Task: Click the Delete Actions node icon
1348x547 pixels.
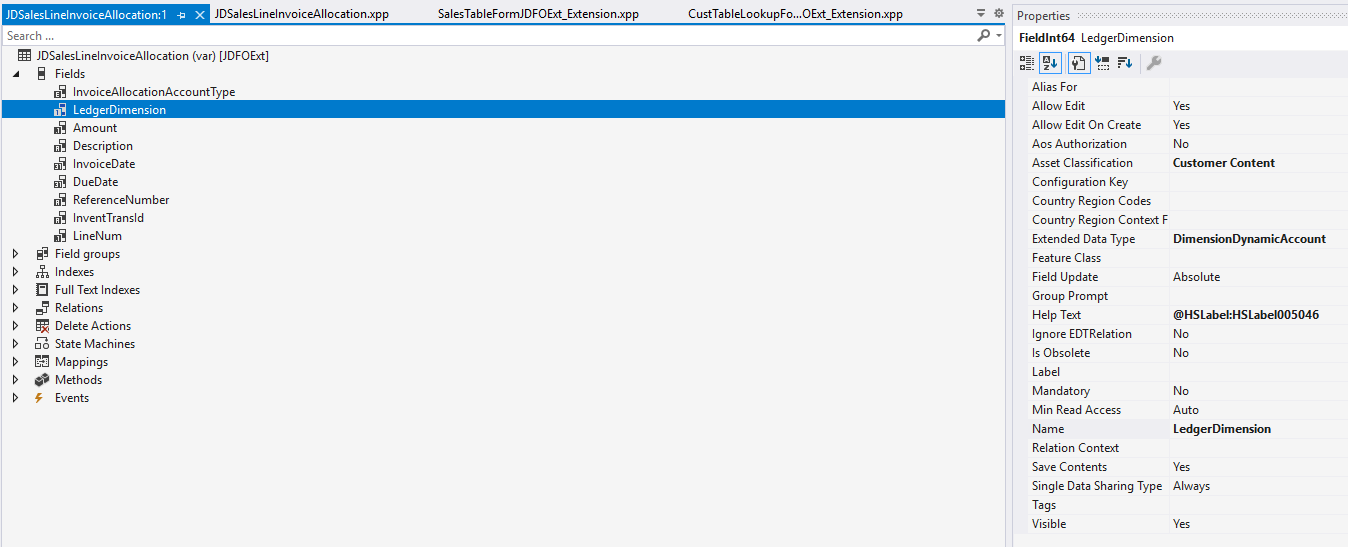Action: tap(42, 326)
